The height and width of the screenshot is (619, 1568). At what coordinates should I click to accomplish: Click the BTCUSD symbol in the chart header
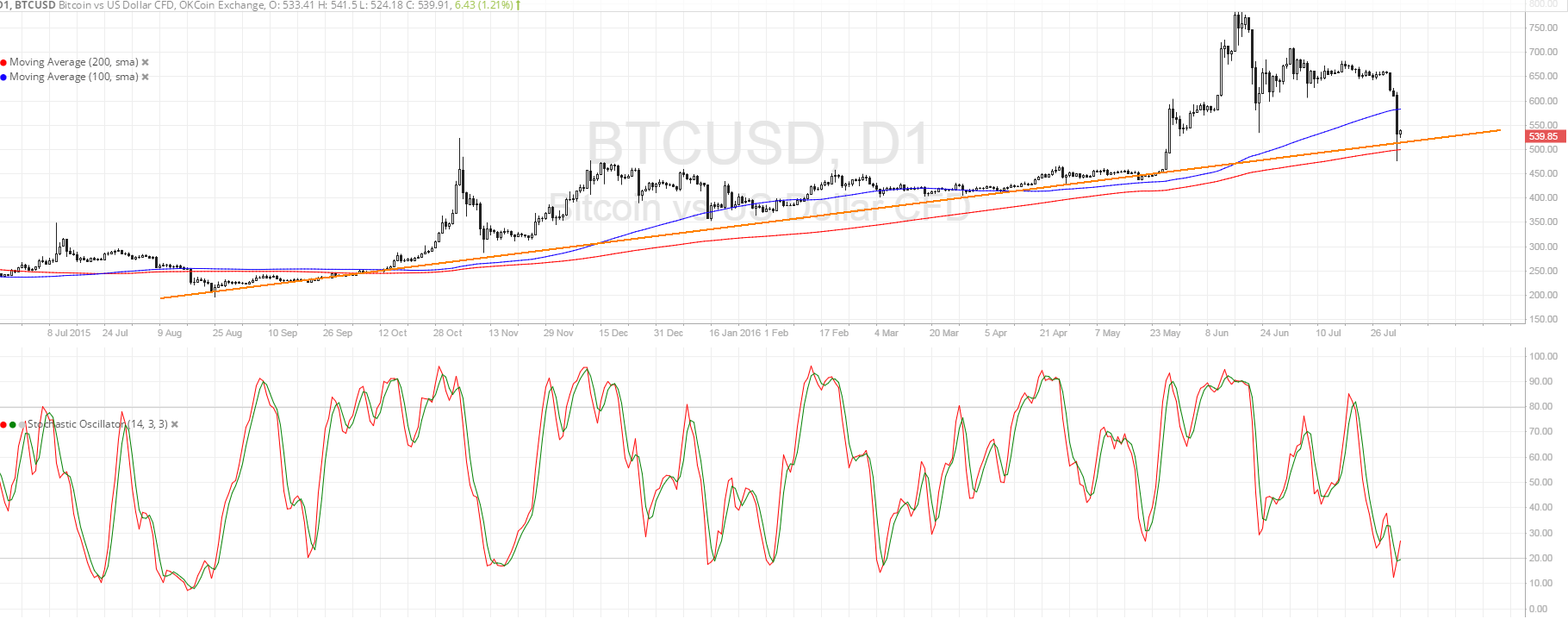(35, 5)
